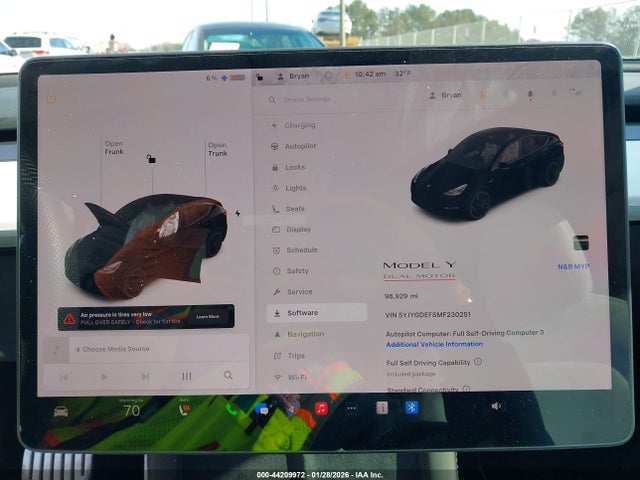The width and height of the screenshot is (640, 480).
Task: Open Schedule settings
Action: (x=295, y=250)
